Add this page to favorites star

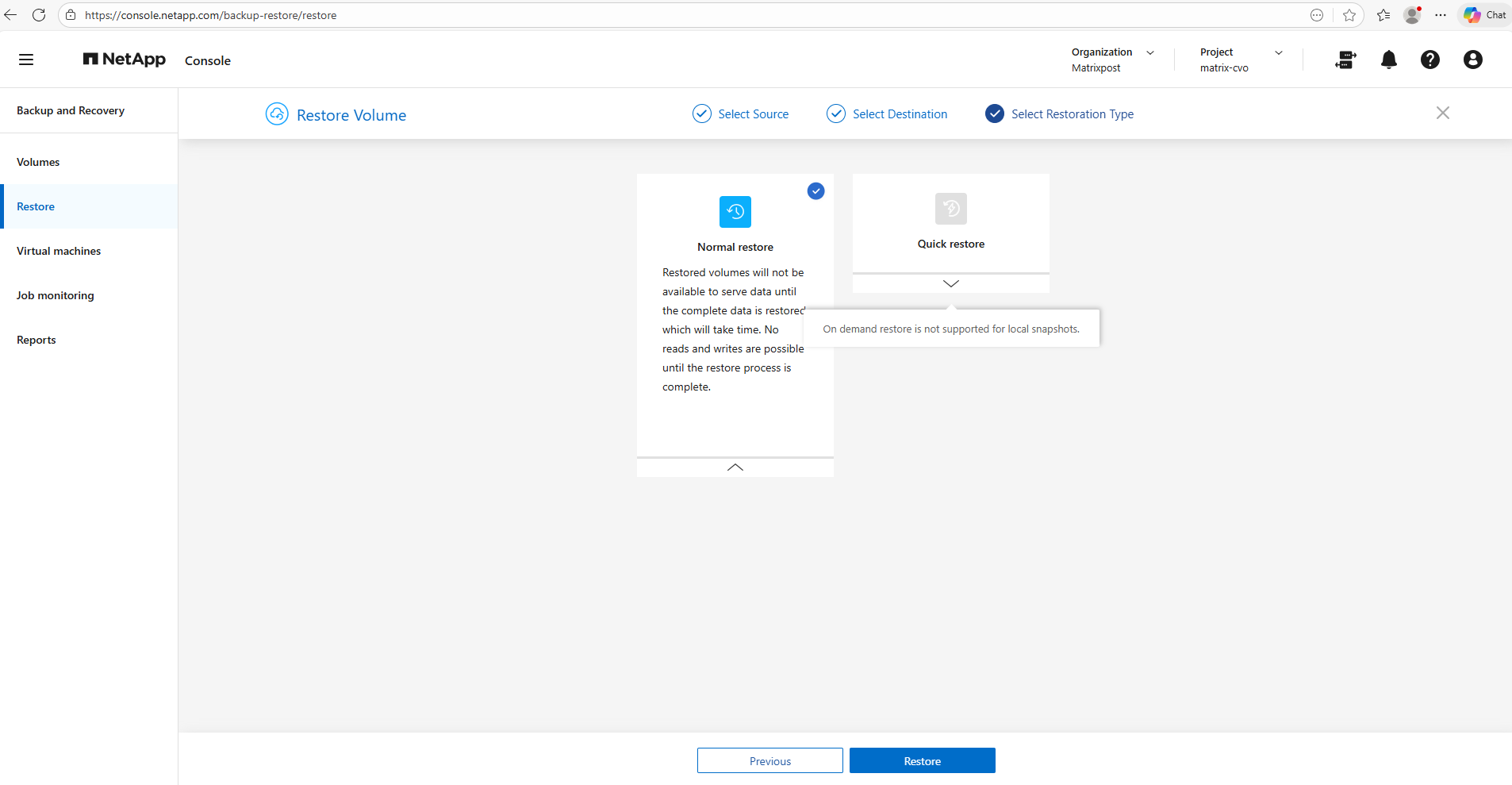click(x=1349, y=15)
